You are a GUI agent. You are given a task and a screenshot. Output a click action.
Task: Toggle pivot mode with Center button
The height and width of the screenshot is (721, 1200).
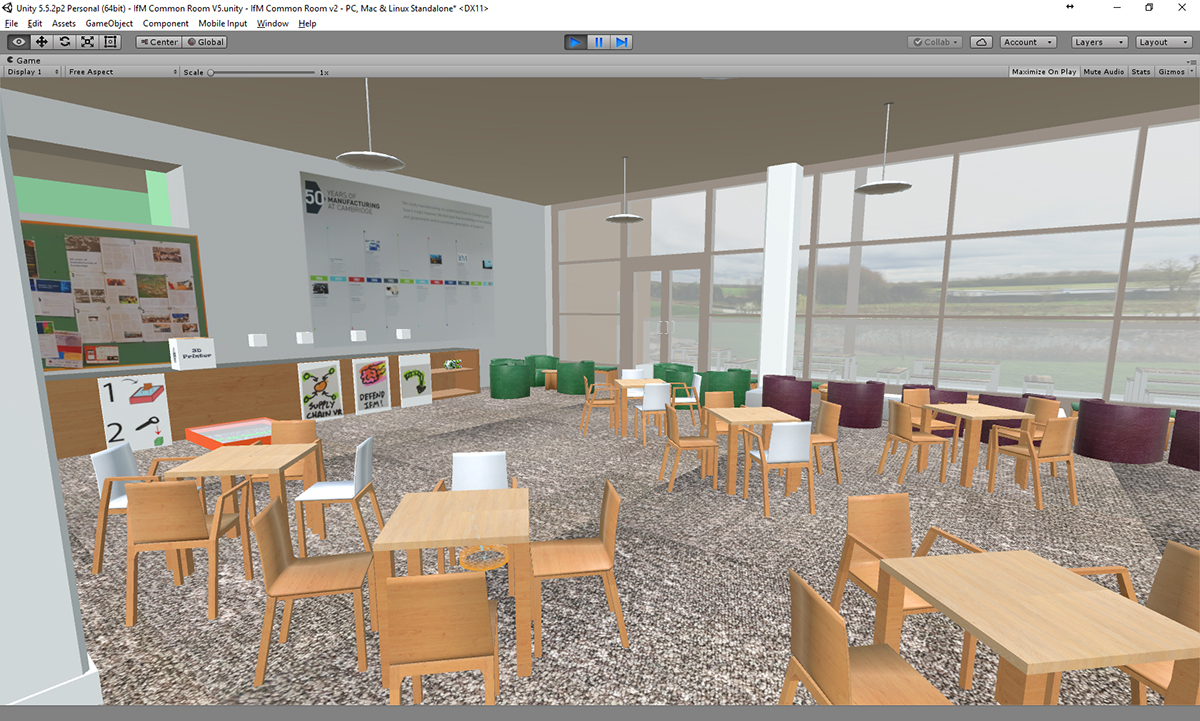[x=158, y=42]
